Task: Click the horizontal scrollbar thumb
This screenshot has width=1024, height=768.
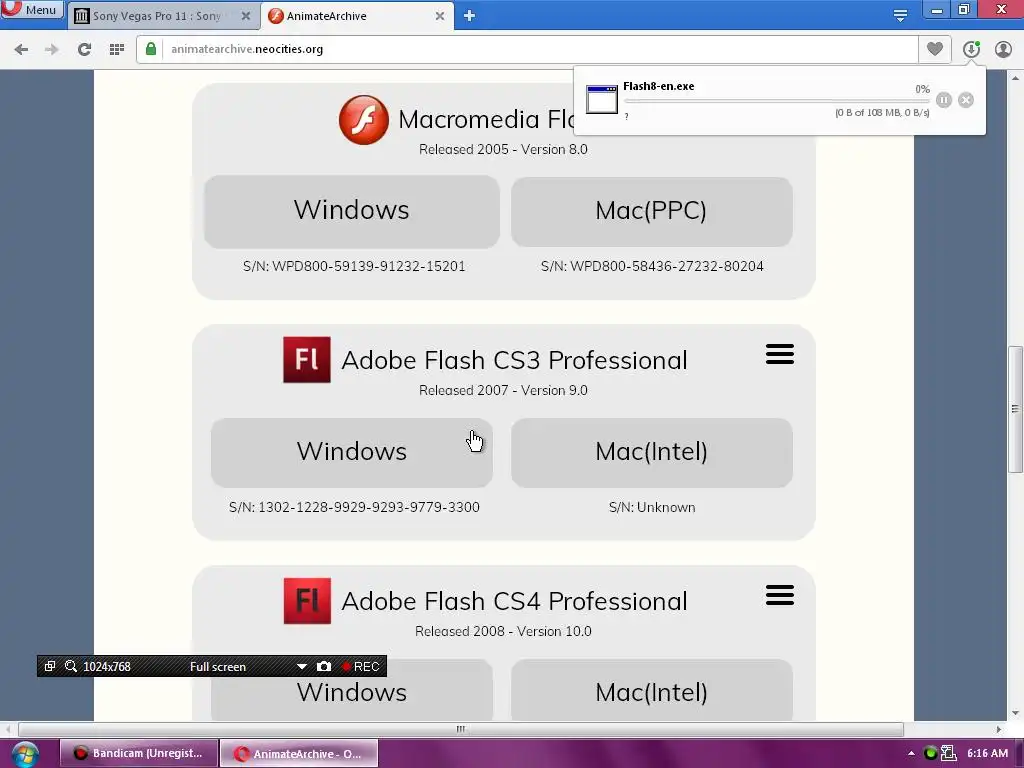Action: tap(460, 729)
